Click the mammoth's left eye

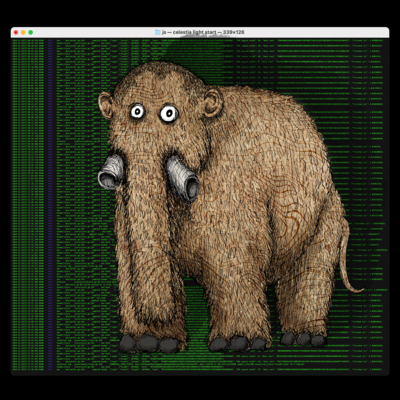click(137, 111)
